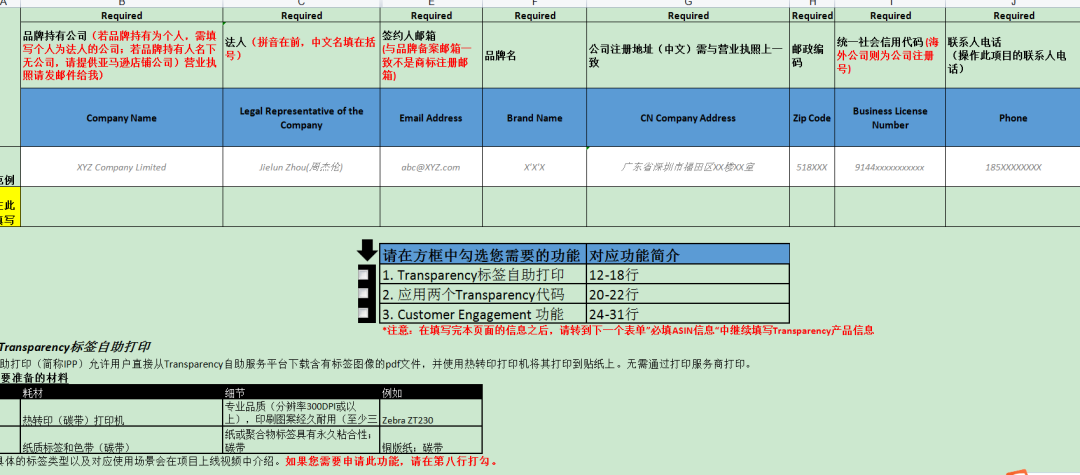Click the Brand Name header cell
The height and width of the screenshot is (475, 1080).
click(x=534, y=118)
